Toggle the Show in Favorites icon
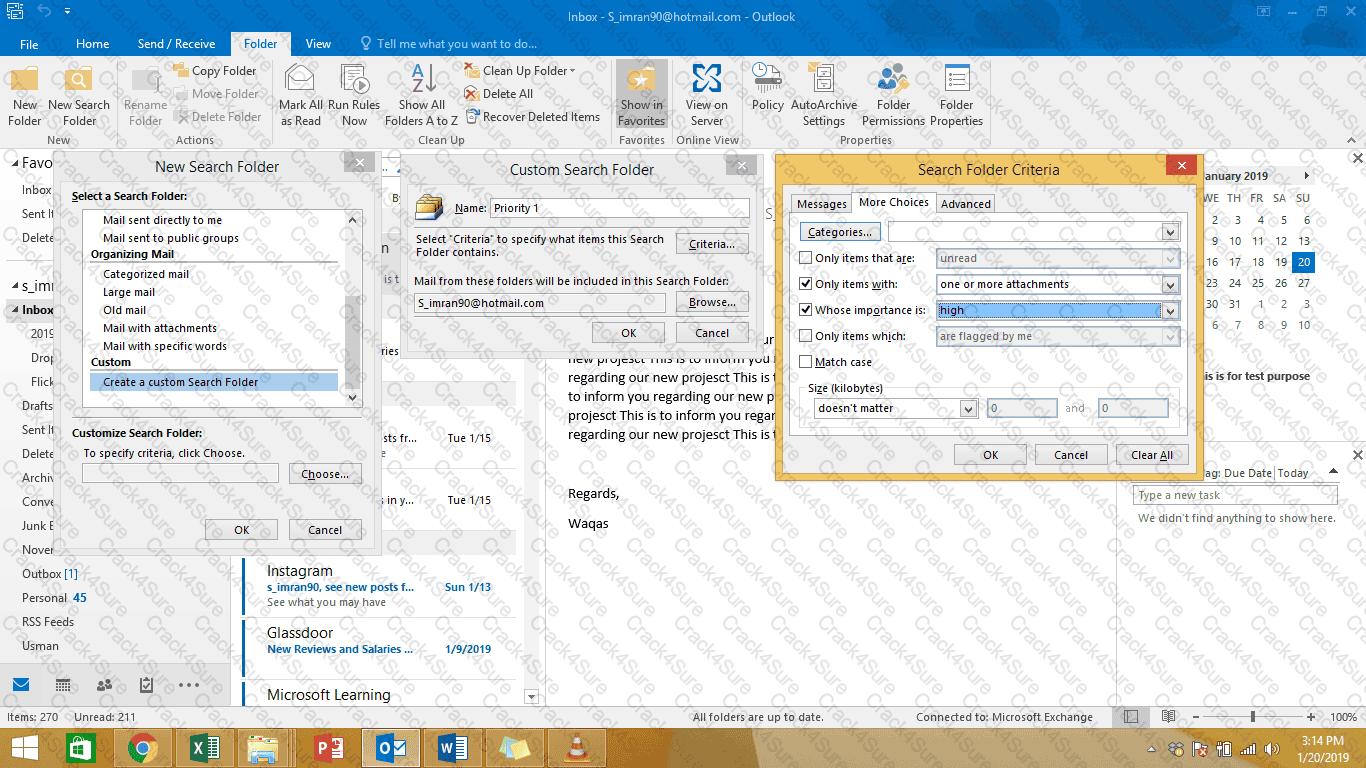 [x=641, y=80]
